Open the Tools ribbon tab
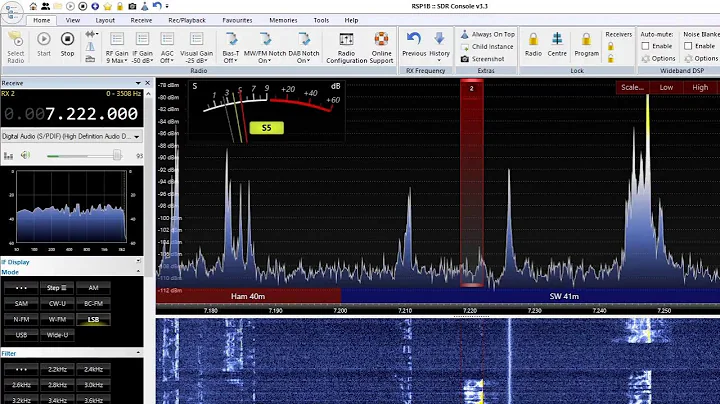The height and width of the screenshot is (404, 720). click(321, 20)
